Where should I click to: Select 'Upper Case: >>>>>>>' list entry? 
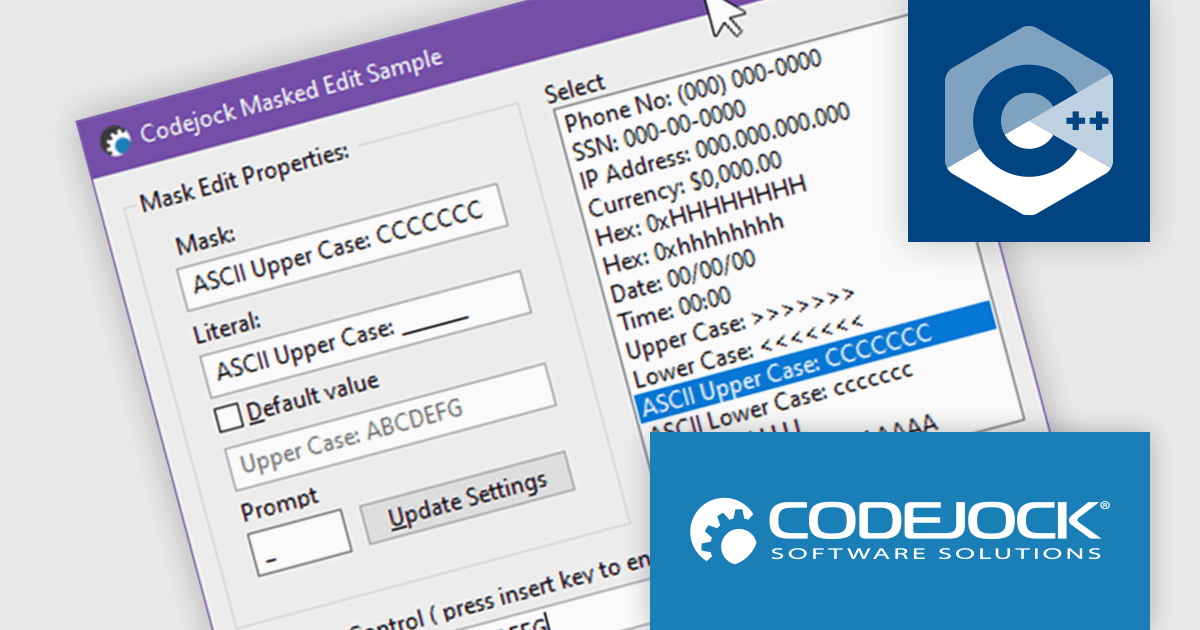(741, 325)
